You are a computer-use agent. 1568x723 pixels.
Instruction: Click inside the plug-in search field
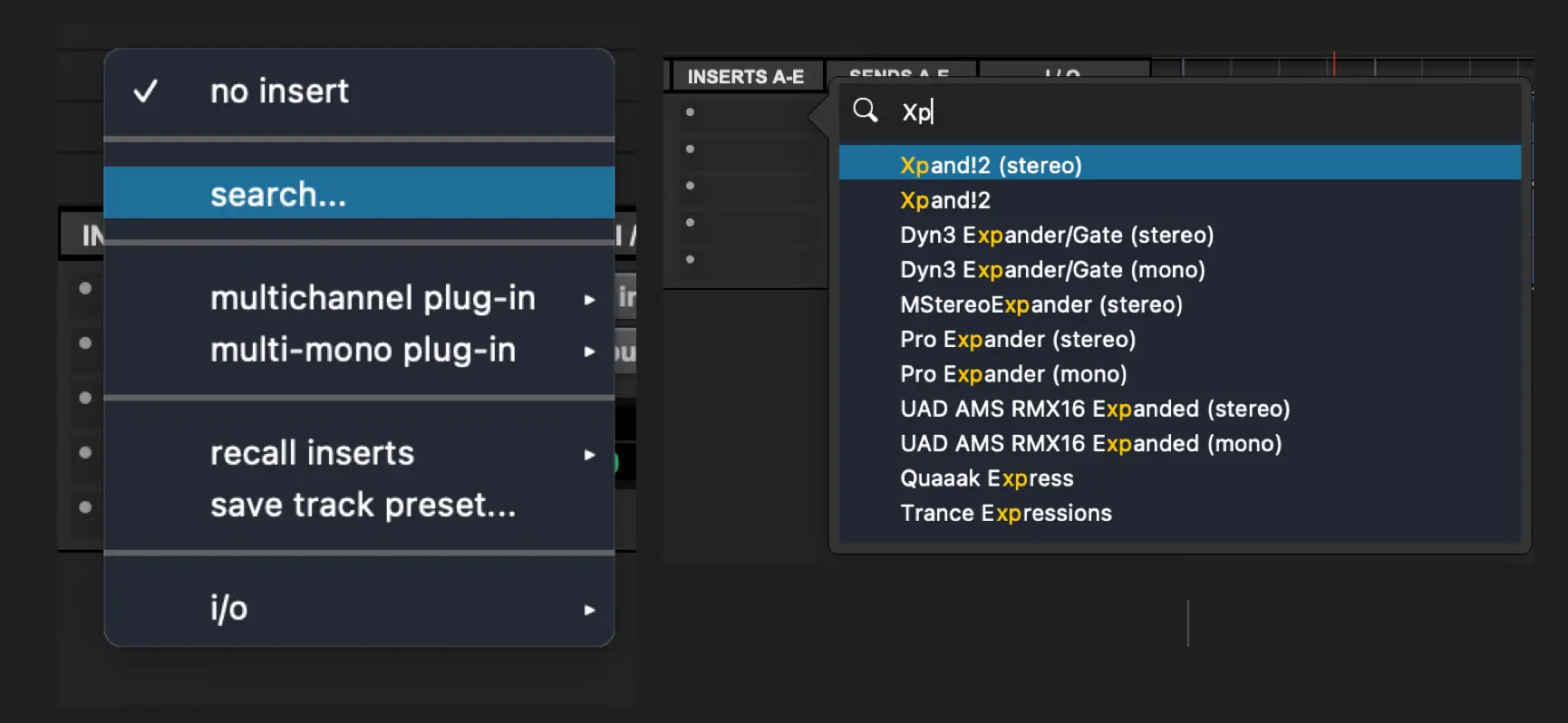(1178, 112)
